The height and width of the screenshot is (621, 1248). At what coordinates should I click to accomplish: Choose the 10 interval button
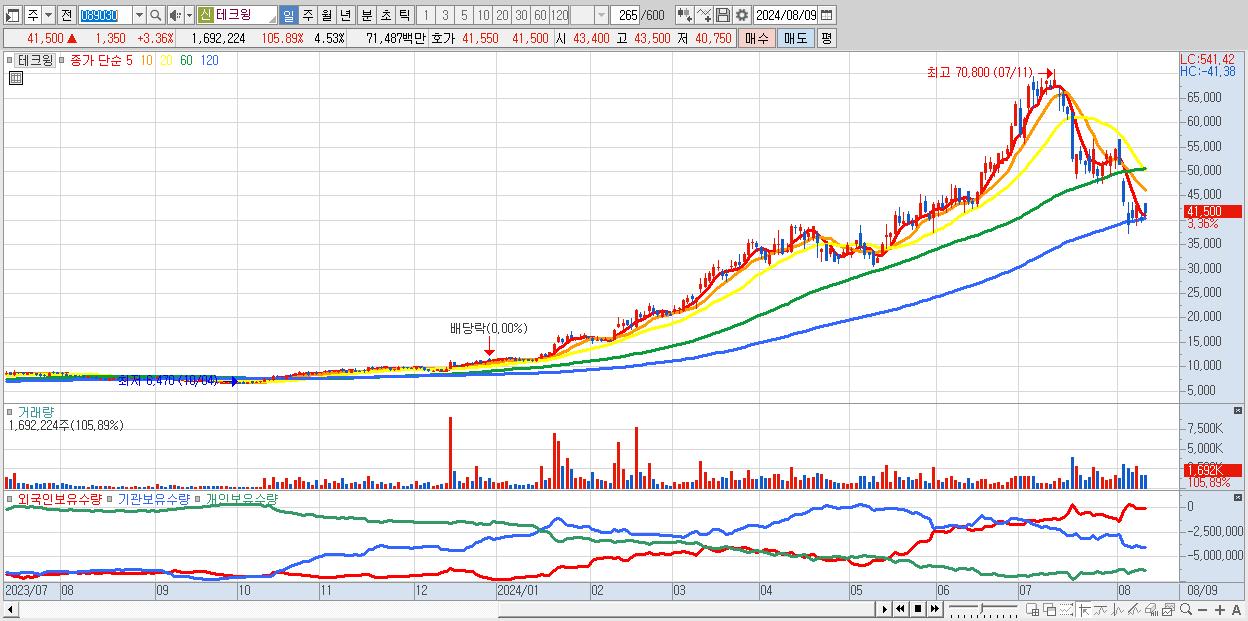(483, 15)
